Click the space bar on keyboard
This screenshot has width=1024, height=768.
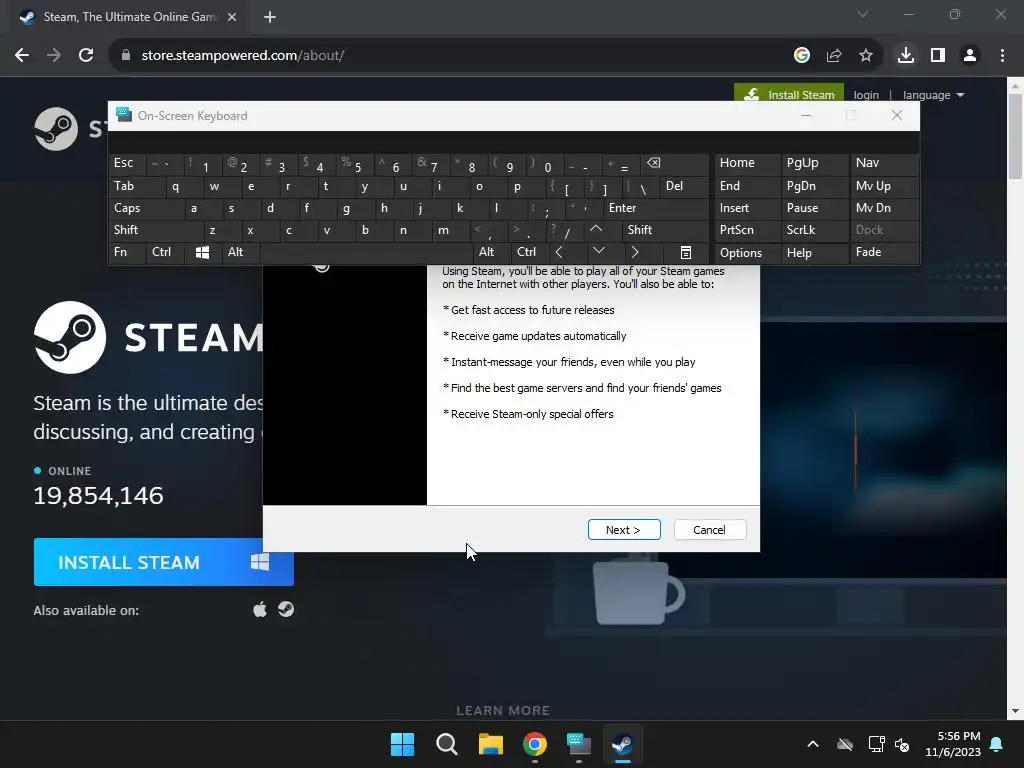coord(367,252)
